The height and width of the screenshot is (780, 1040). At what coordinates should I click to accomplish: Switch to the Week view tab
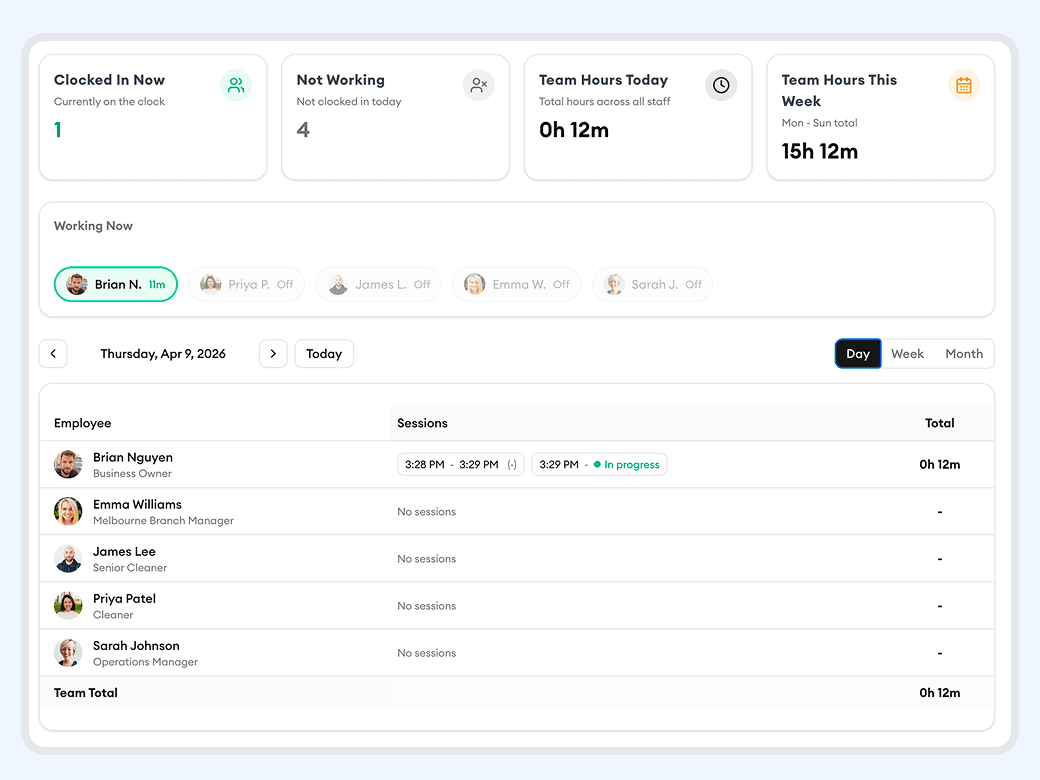pos(907,353)
